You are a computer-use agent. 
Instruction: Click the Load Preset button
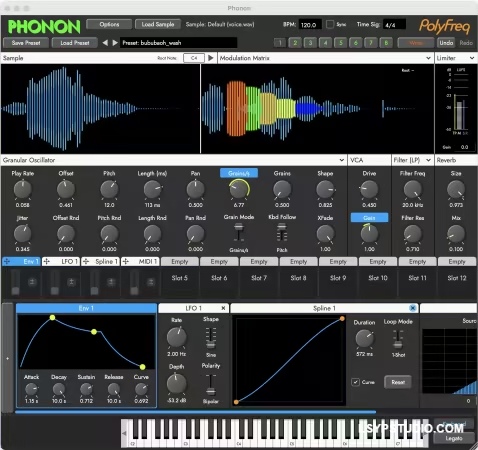pyautogui.click(x=75, y=43)
